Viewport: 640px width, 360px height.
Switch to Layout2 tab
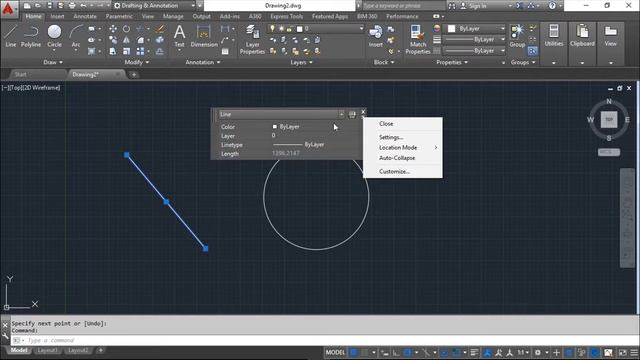point(78,350)
